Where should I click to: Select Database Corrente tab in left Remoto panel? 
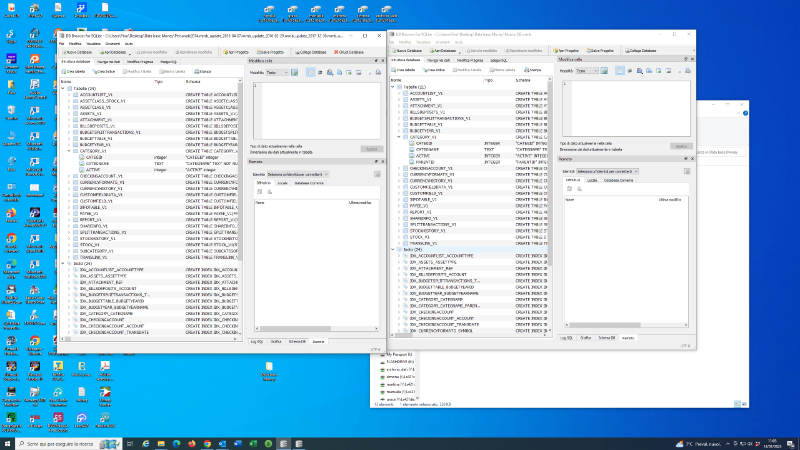tap(309, 183)
